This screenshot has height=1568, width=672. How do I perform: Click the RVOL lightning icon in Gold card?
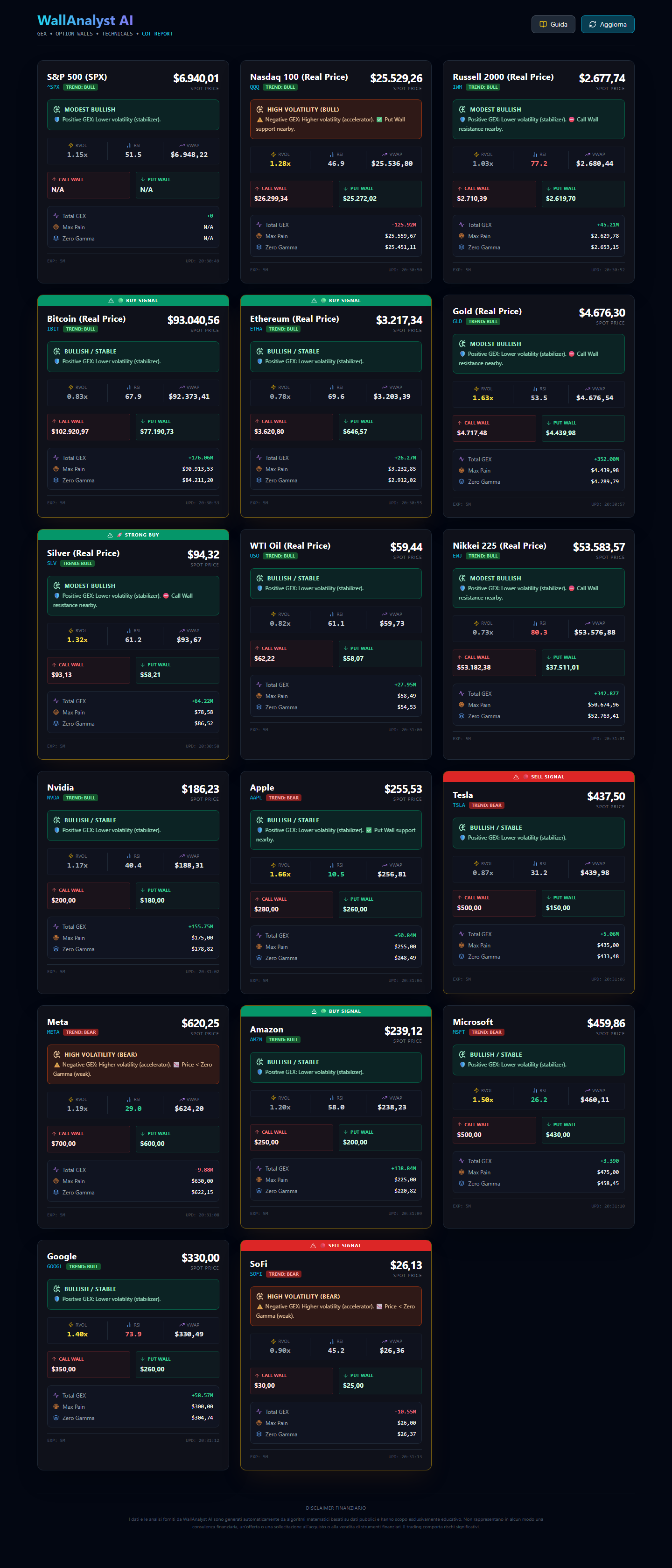(x=476, y=389)
